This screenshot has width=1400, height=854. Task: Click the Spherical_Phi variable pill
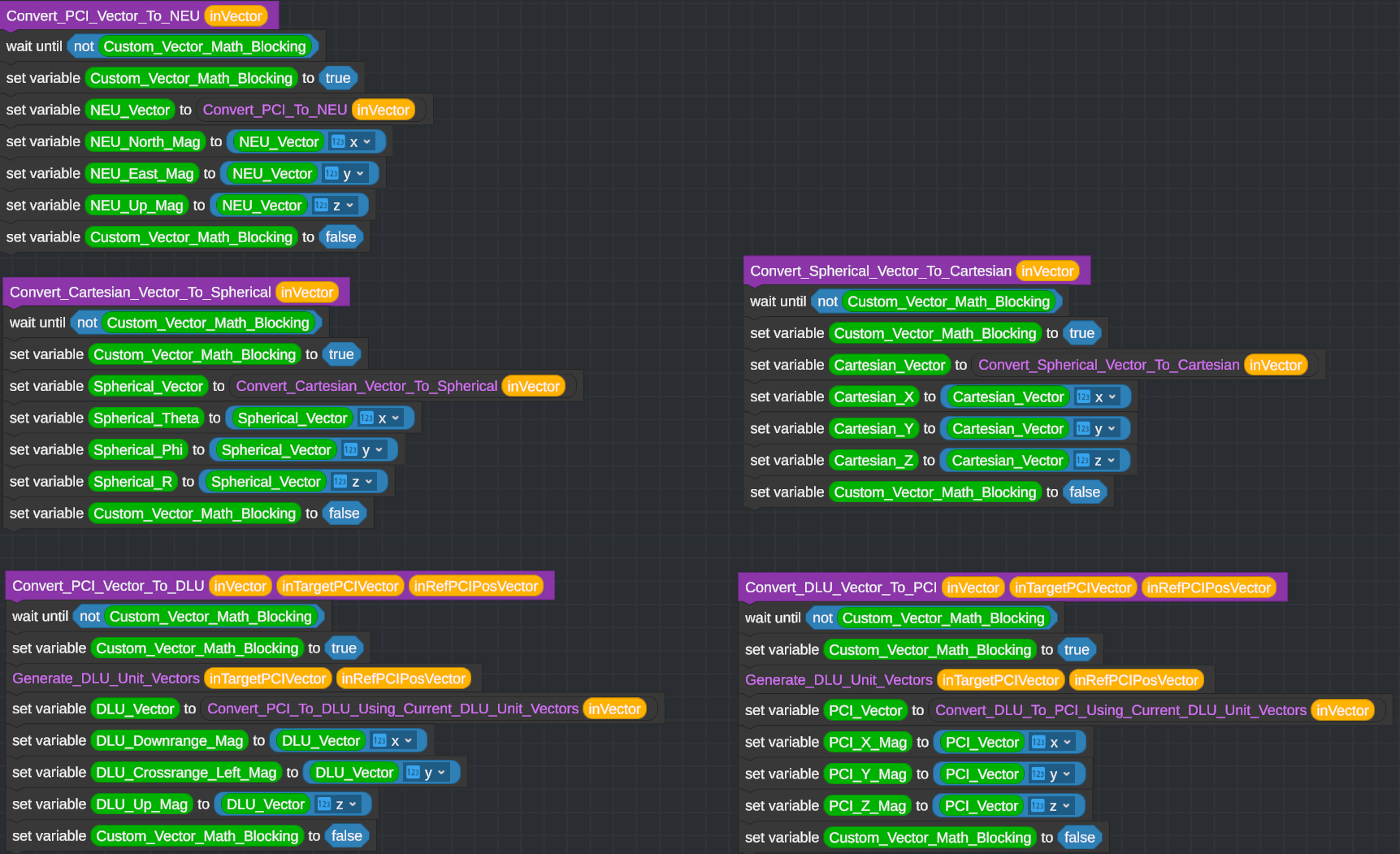[x=138, y=450]
